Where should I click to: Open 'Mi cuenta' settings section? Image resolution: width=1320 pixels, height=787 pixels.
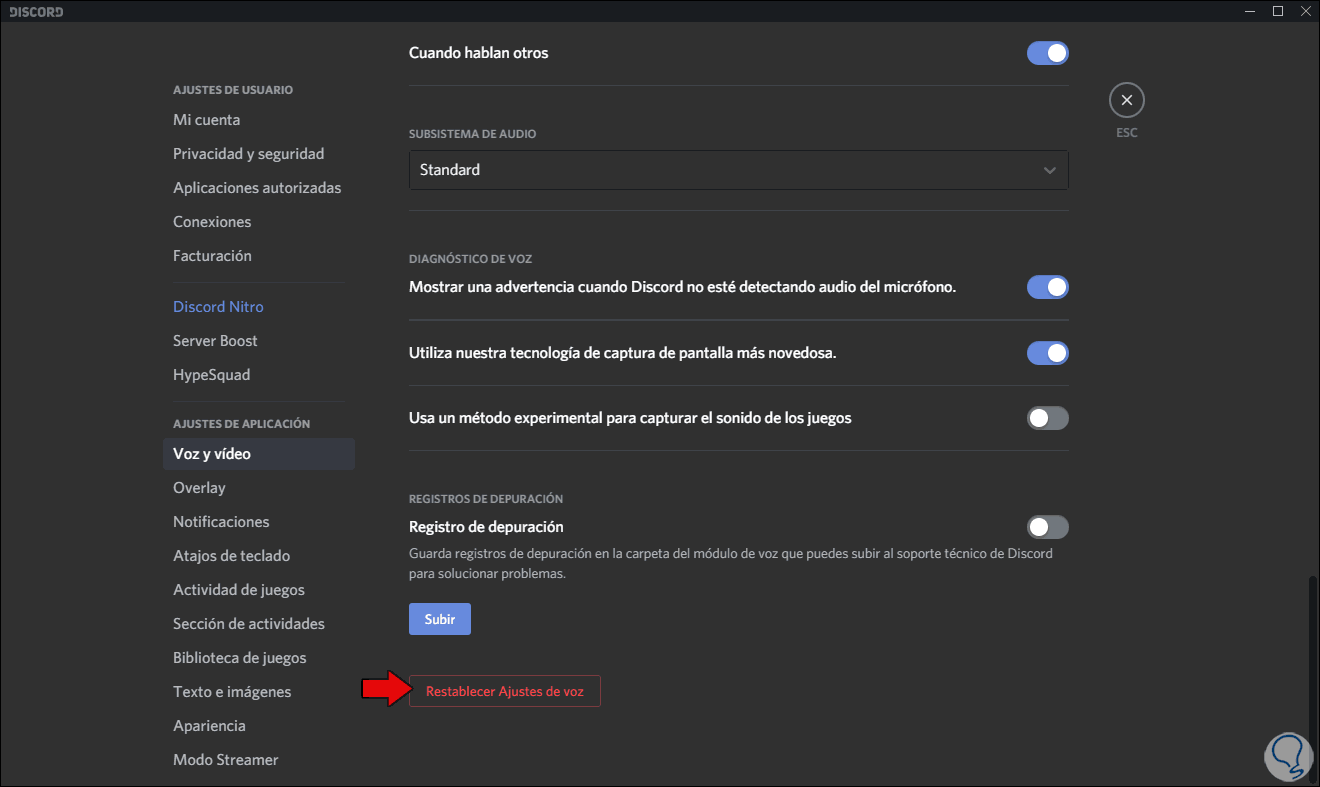pyautogui.click(x=206, y=120)
